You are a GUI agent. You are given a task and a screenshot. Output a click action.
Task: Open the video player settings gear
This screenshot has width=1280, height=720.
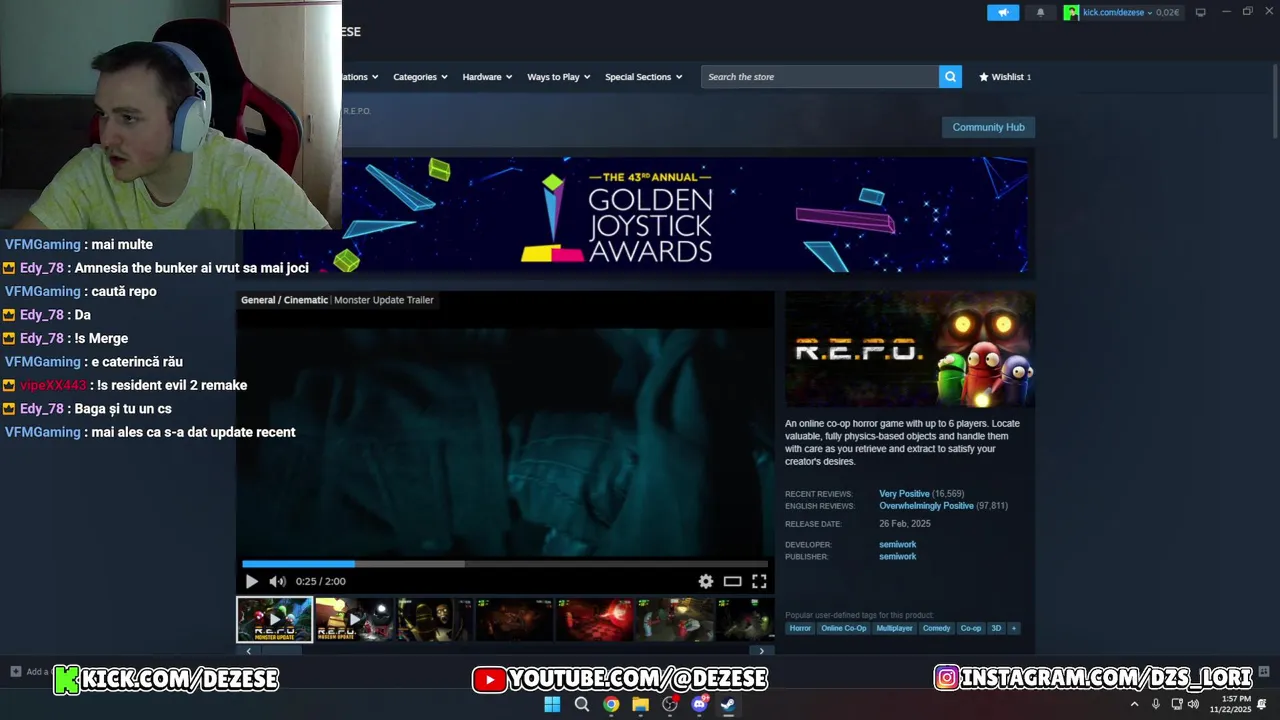tap(706, 581)
